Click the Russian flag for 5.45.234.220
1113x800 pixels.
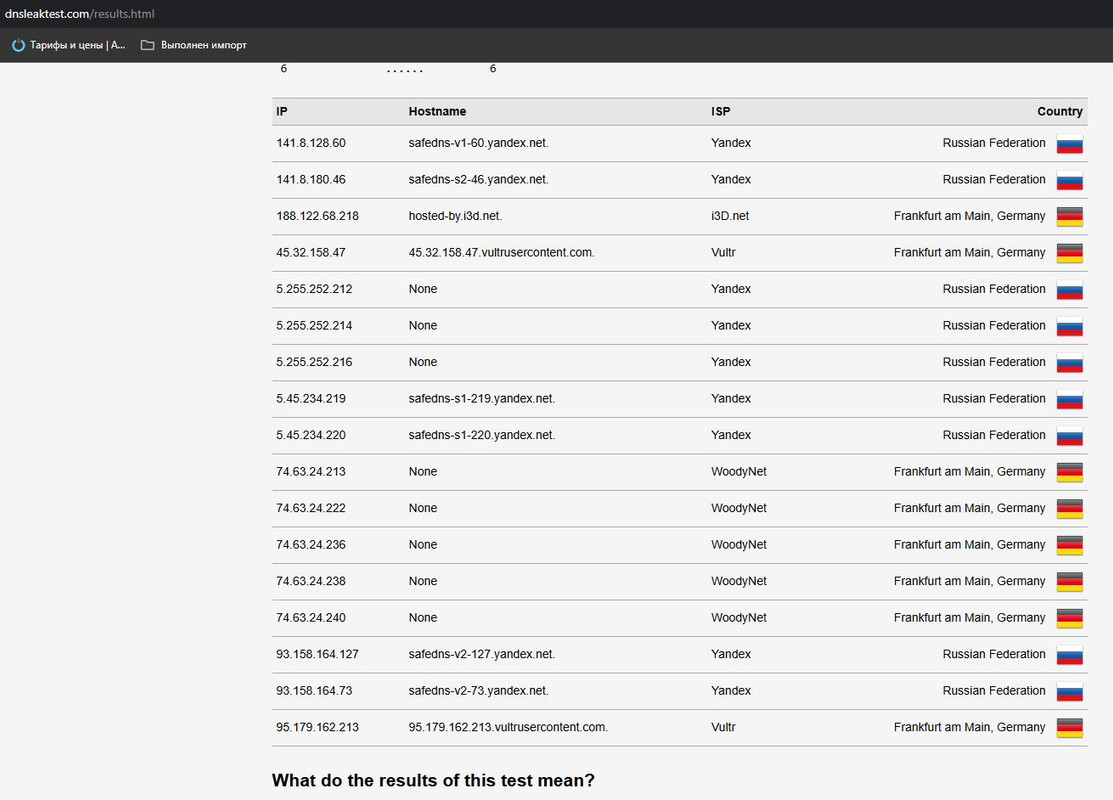1070,437
